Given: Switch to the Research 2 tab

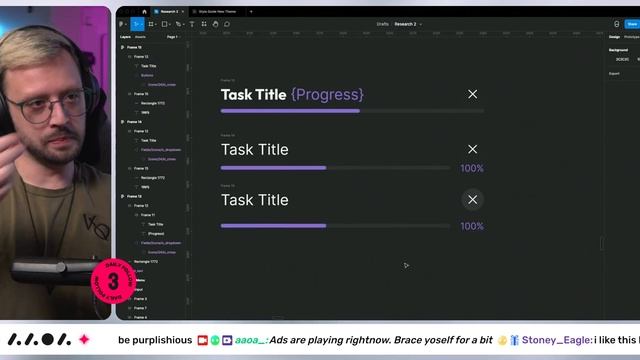Looking at the screenshot, I should [x=169, y=11].
